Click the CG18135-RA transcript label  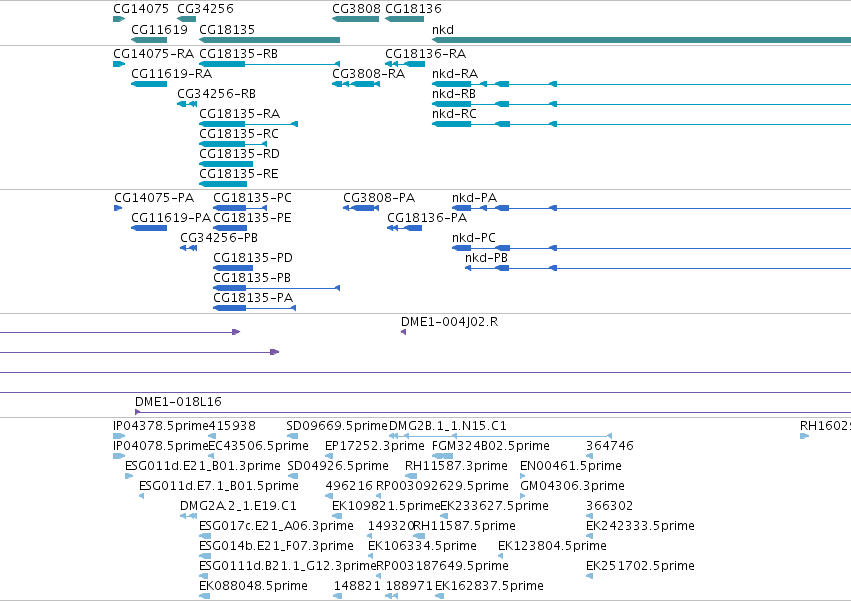point(240,114)
